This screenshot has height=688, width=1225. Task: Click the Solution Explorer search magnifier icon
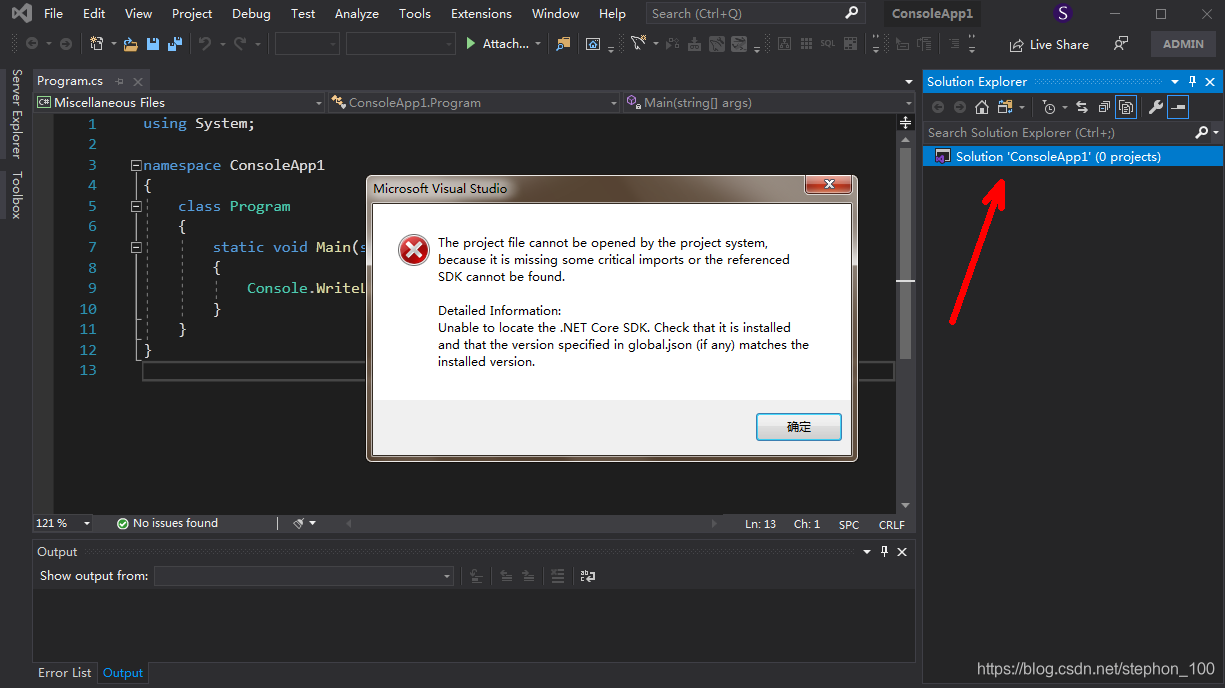[x=1202, y=132]
